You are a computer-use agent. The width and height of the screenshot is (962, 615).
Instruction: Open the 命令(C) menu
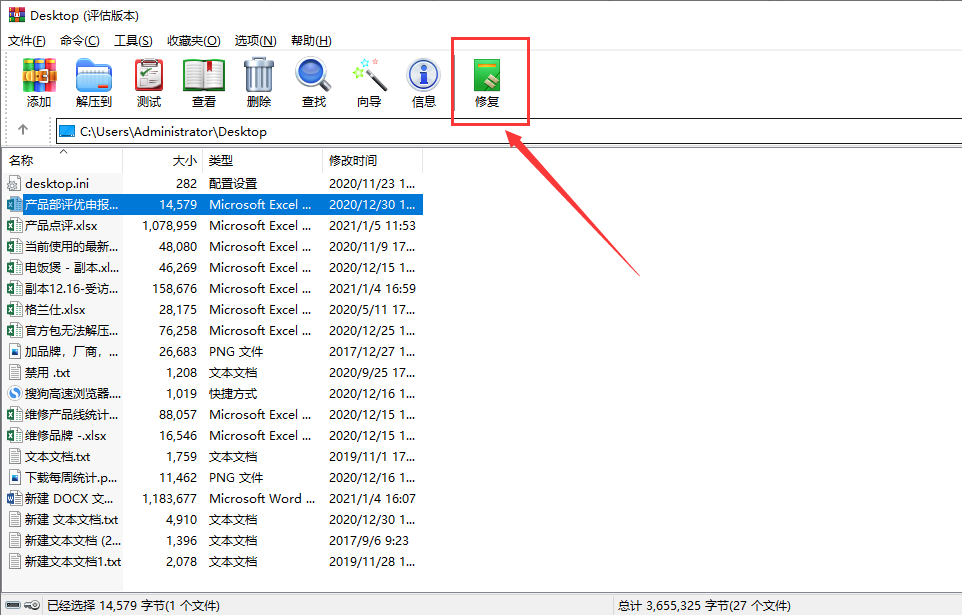pos(80,41)
